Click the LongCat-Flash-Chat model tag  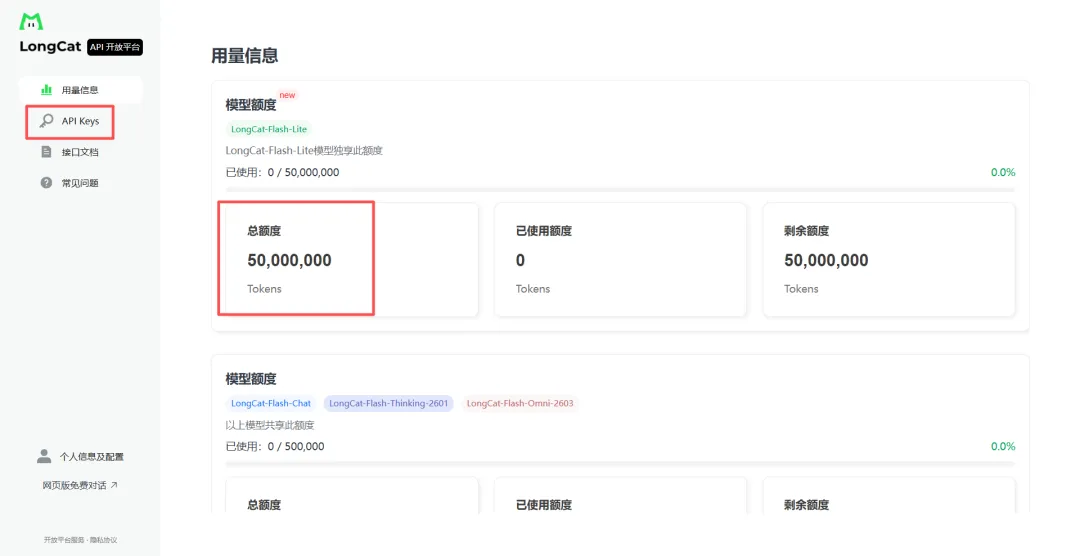(x=271, y=403)
